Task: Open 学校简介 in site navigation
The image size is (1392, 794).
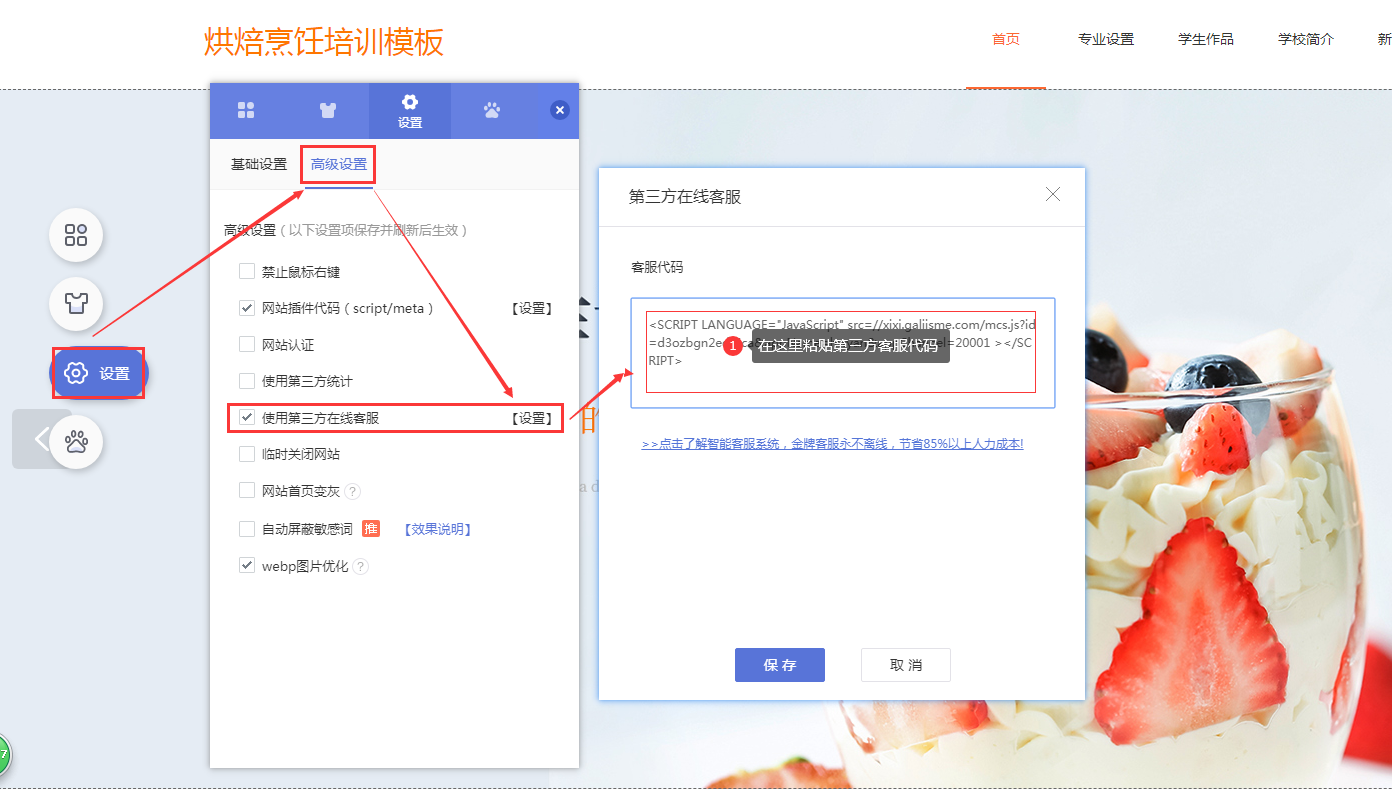Action: coord(1306,40)
